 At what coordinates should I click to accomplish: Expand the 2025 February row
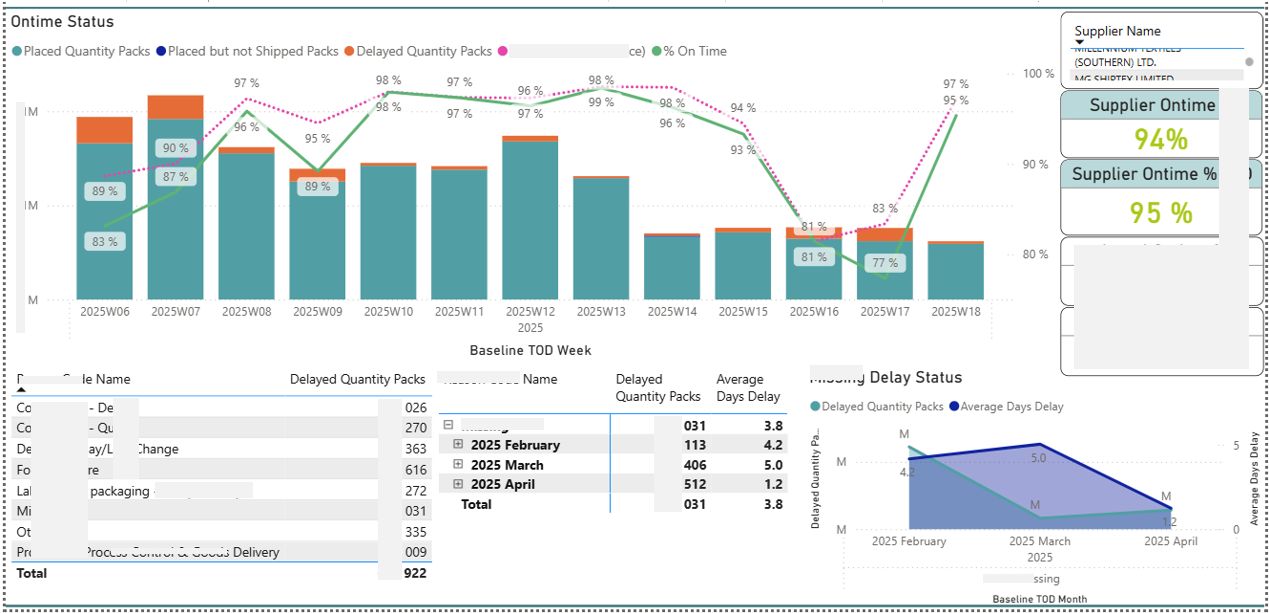[459, 445]
